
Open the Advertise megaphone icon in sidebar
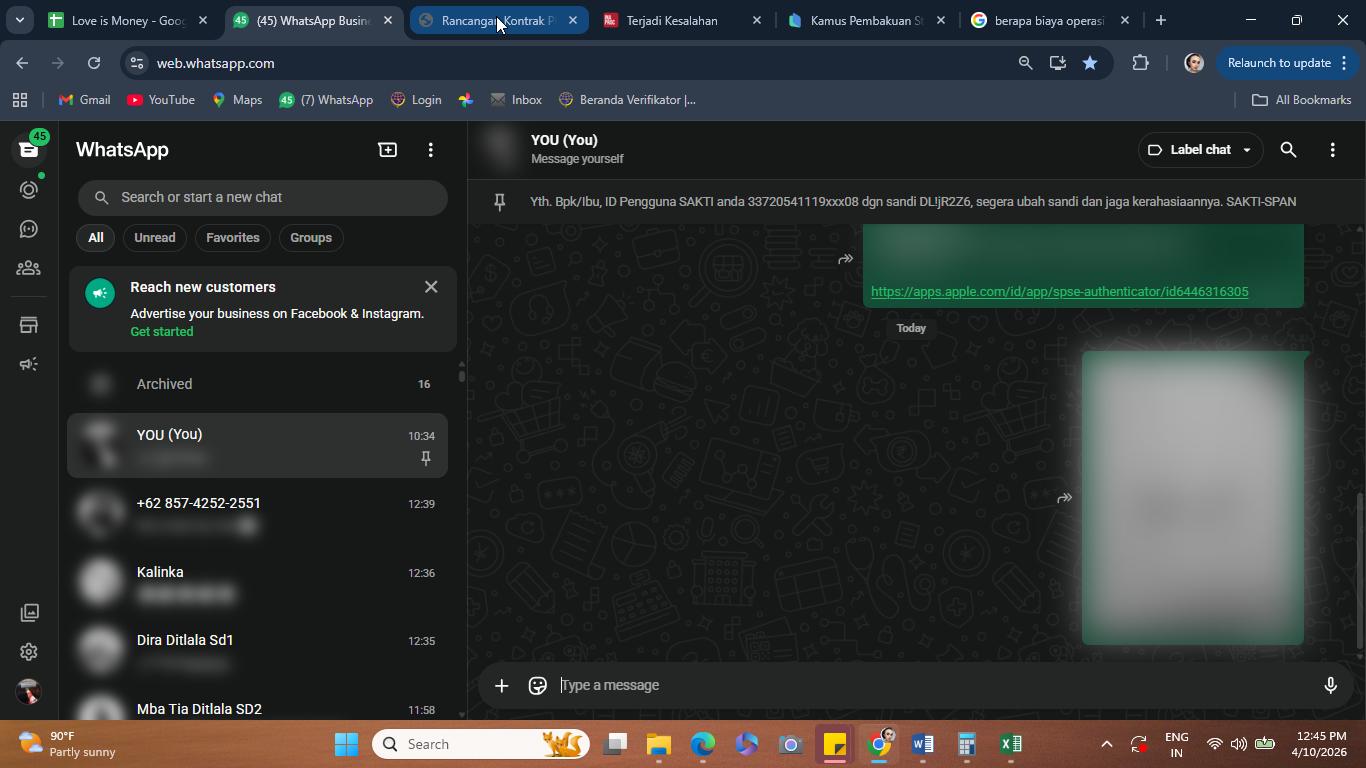[x=29, y=364]
